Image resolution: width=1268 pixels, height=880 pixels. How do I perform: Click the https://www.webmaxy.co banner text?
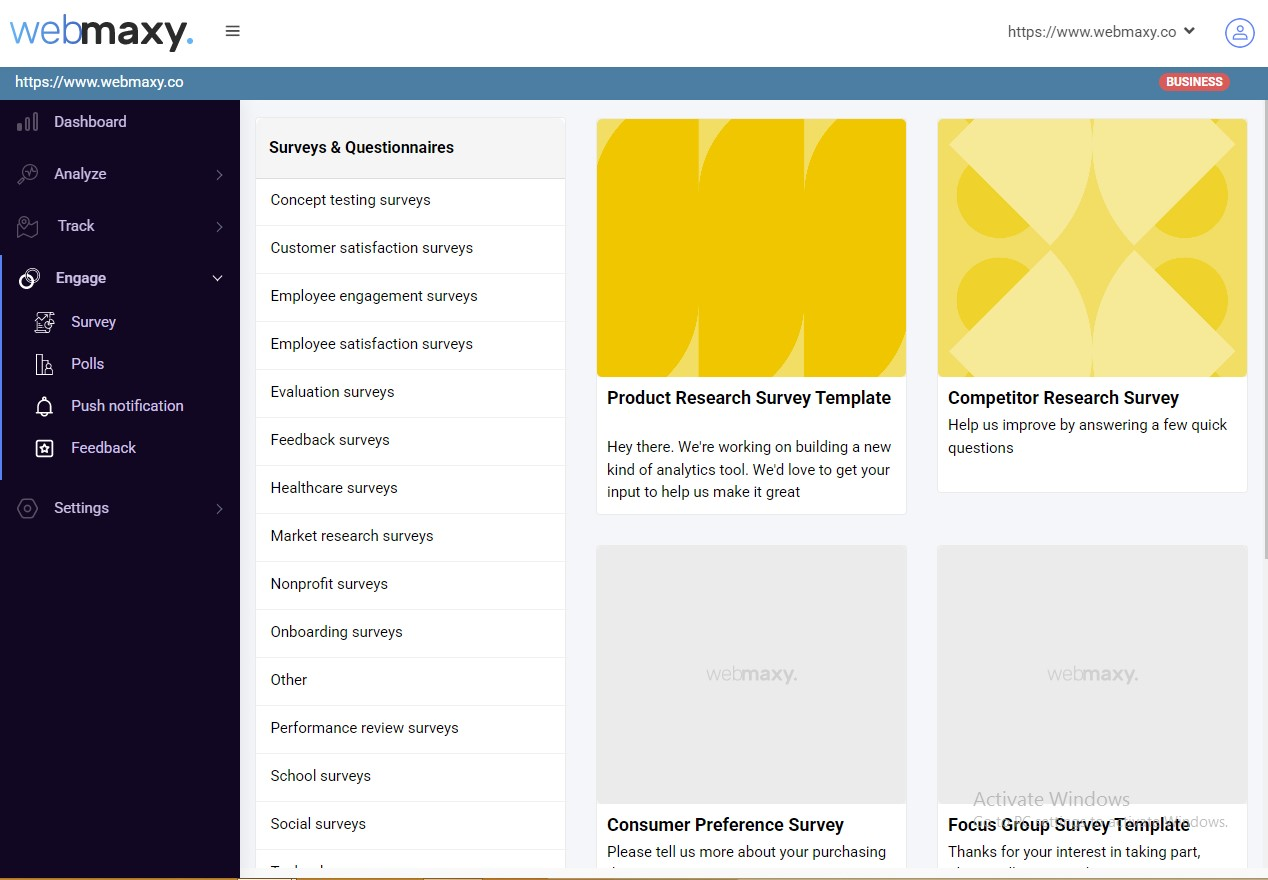point(99,82)
